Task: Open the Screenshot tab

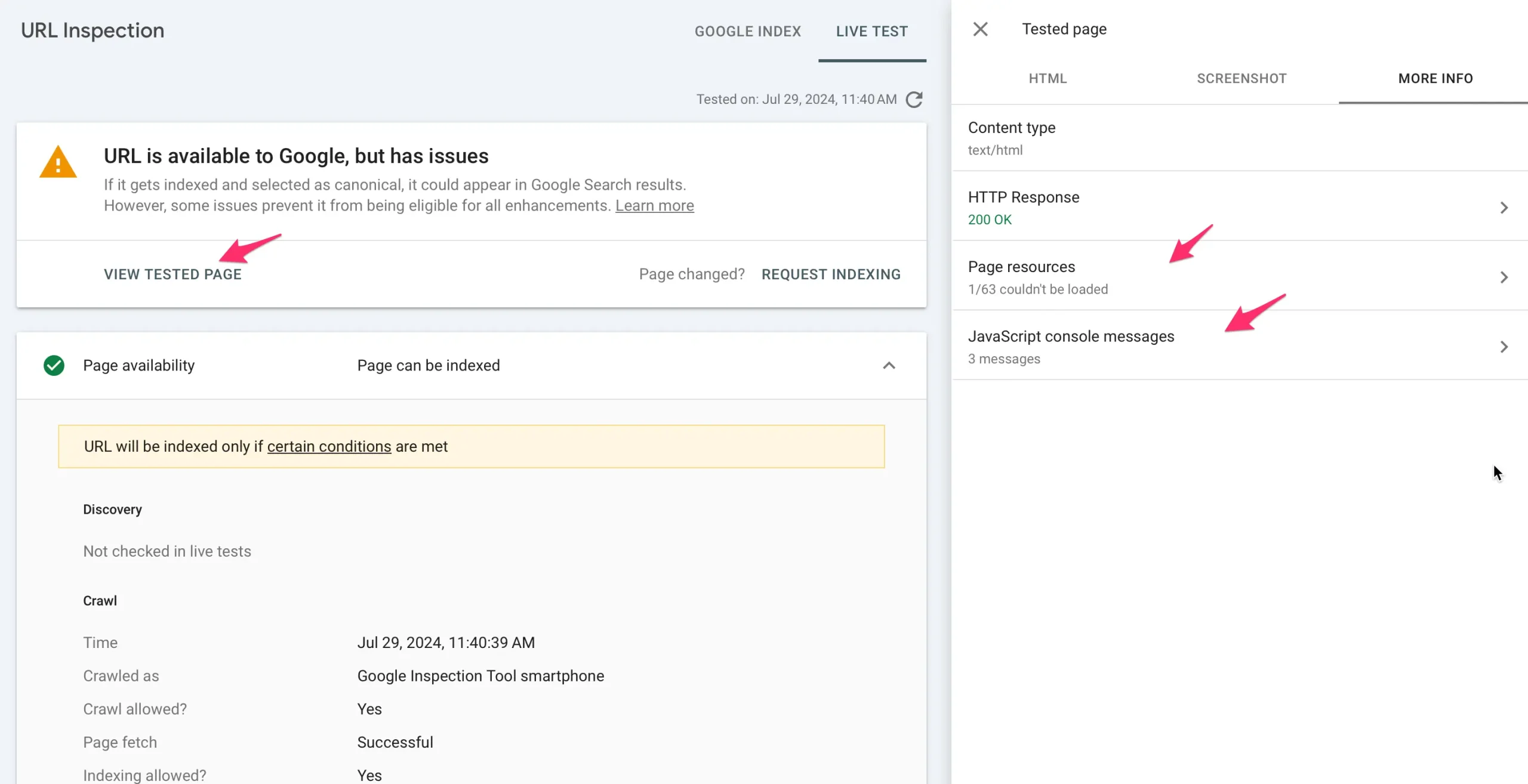Action: pyautogui.click(x=1241, y=78)
